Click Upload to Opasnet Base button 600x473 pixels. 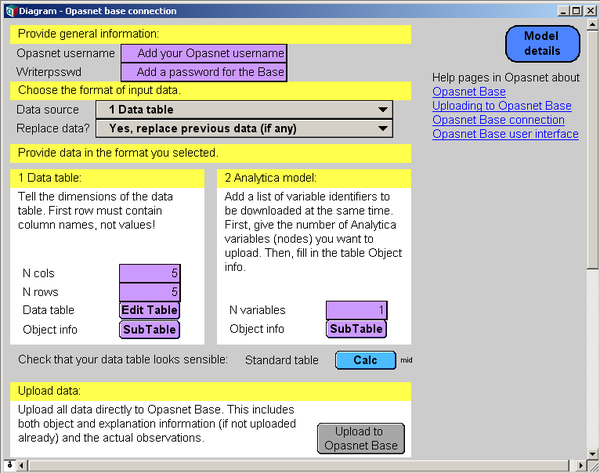tap(361, 439)
